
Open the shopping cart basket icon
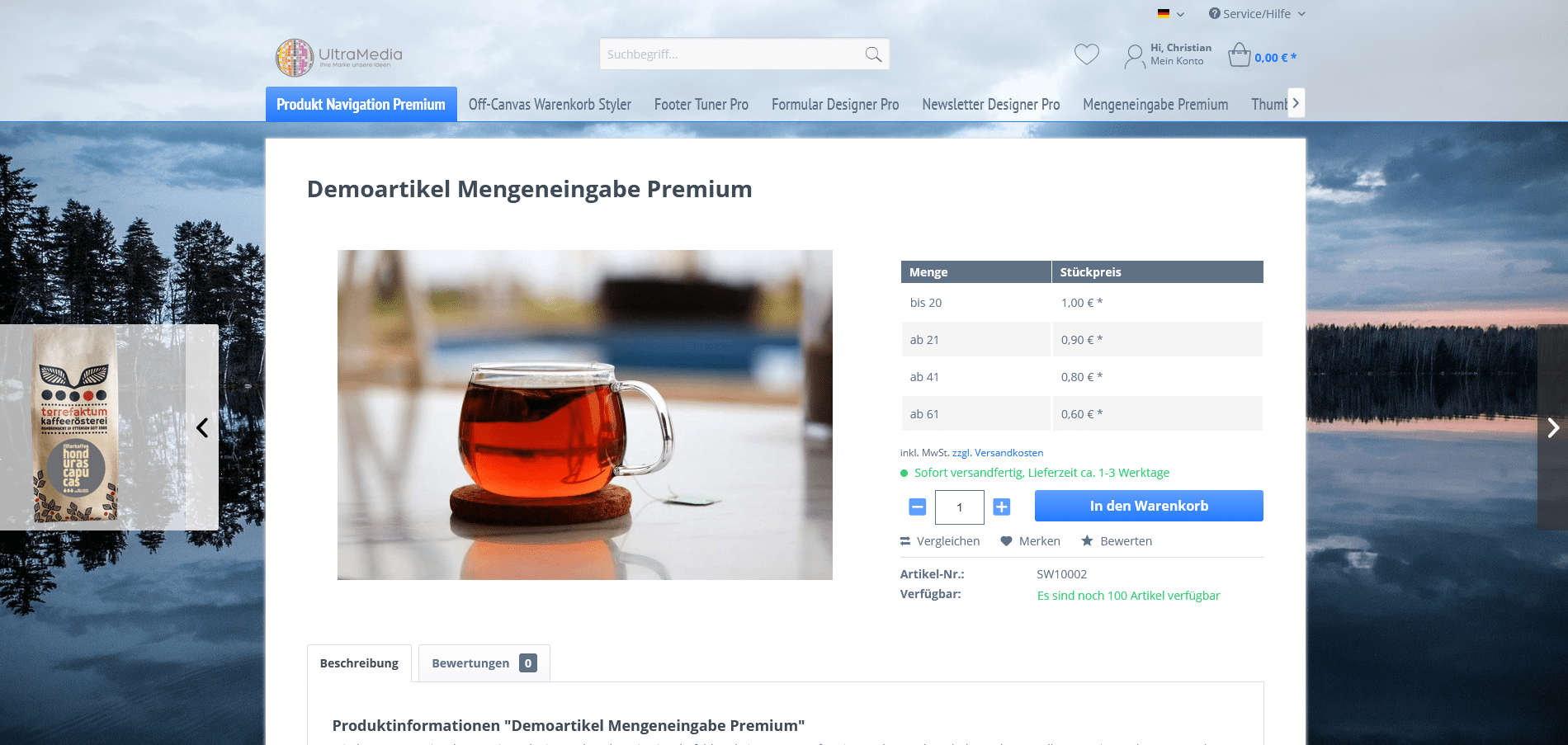click(1240, 55)
